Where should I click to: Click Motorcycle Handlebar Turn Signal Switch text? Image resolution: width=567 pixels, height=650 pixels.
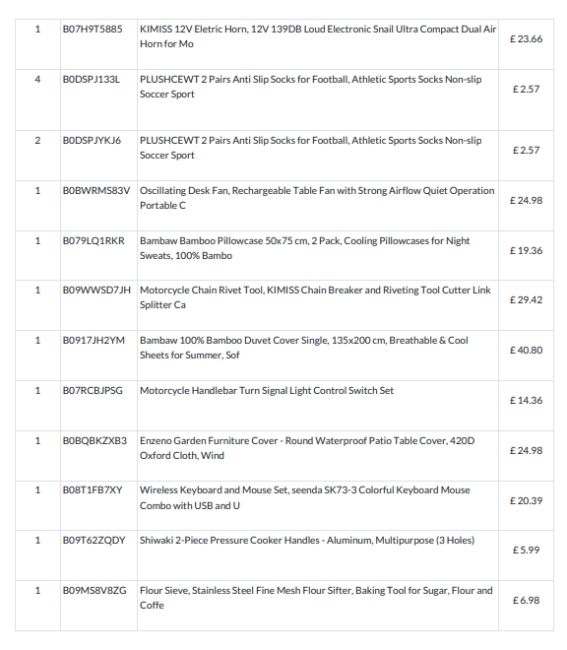pyautogui.click(x=267, y=390)
